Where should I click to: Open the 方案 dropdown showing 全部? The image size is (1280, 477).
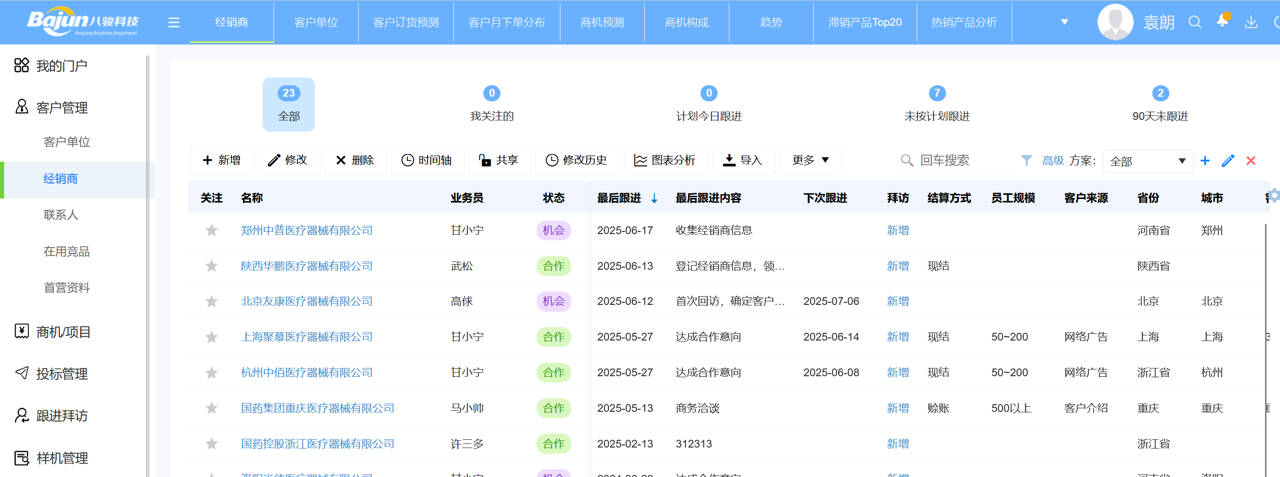tap(1147, 161)
